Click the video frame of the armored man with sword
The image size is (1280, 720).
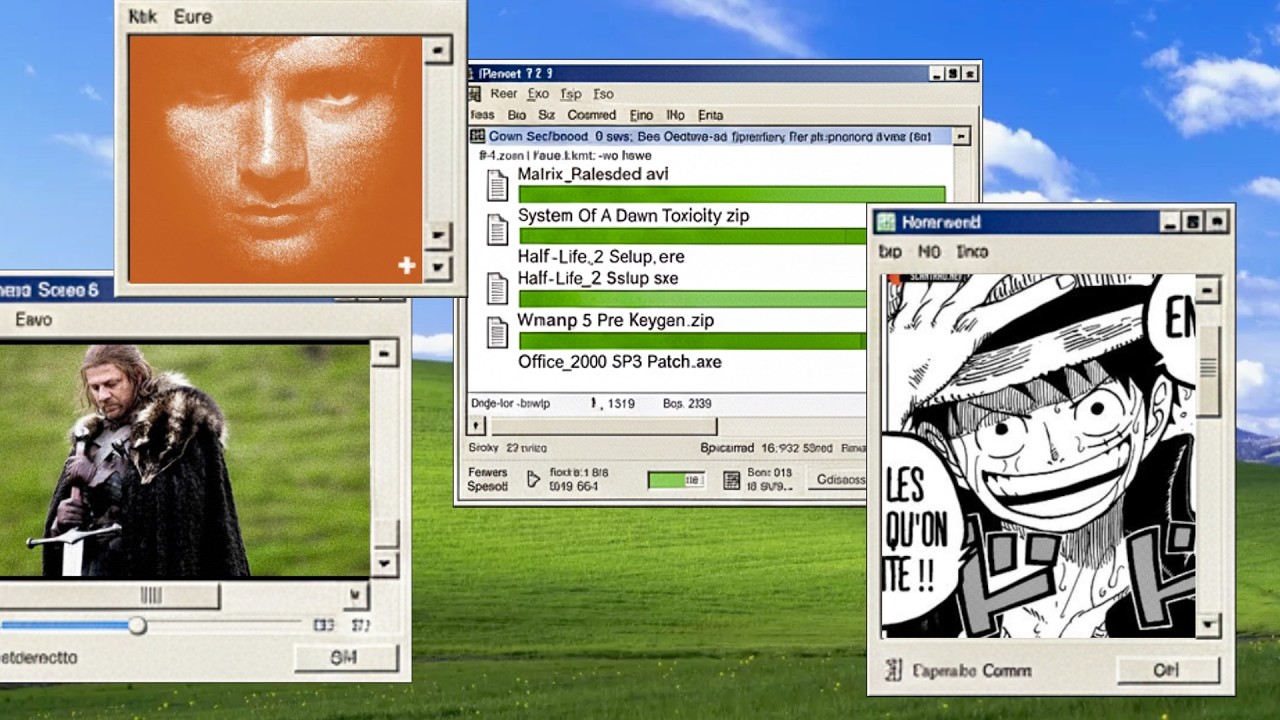pyautogui.click(x=185, y=460)
